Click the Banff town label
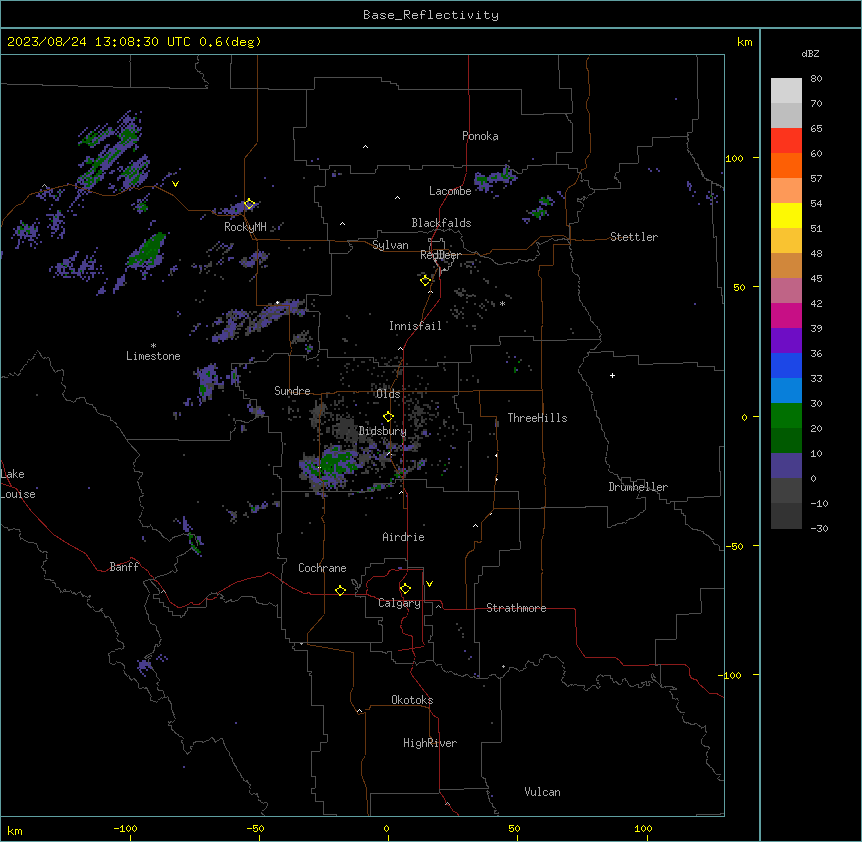 coord(124,567)
